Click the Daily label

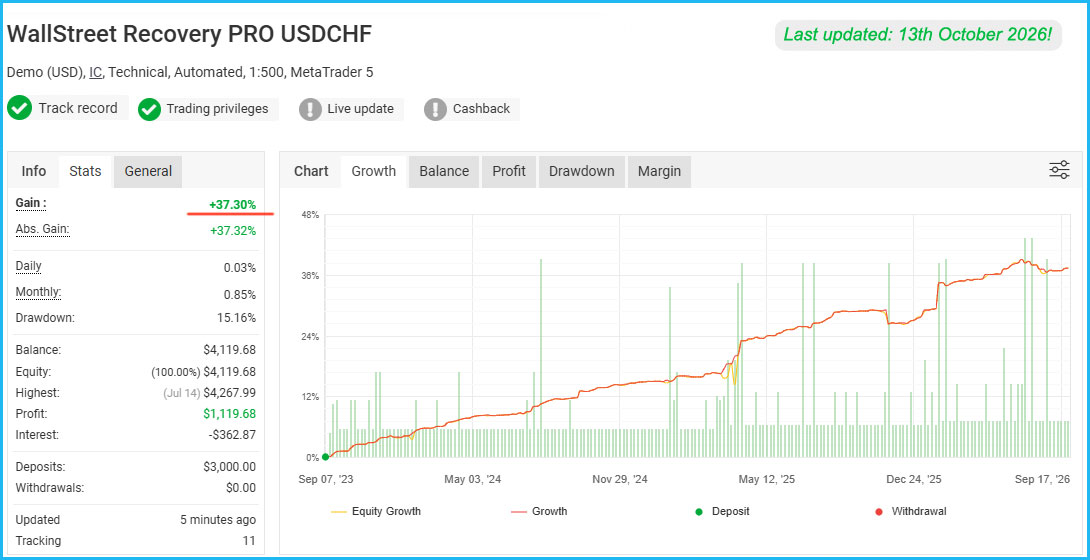(29, 266)
